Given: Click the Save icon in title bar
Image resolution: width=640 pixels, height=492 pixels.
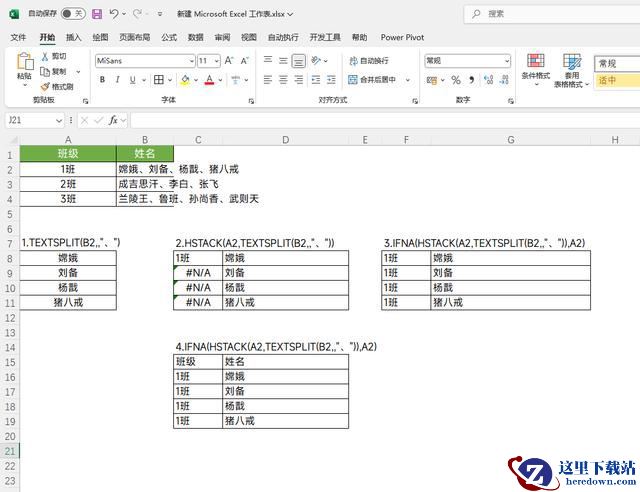Looking at the screenshot, I should 97,14.
